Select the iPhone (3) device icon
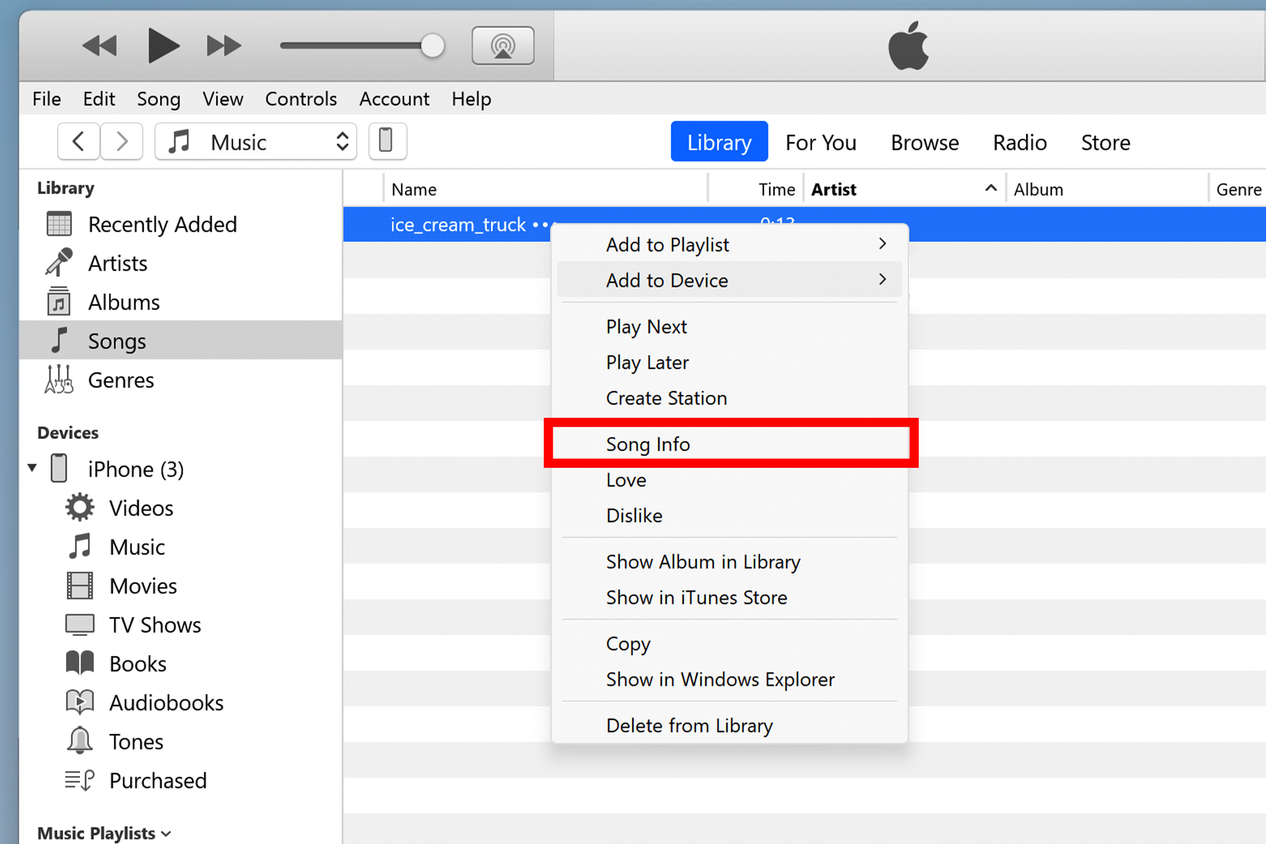1266x844 pixels. 59,468
